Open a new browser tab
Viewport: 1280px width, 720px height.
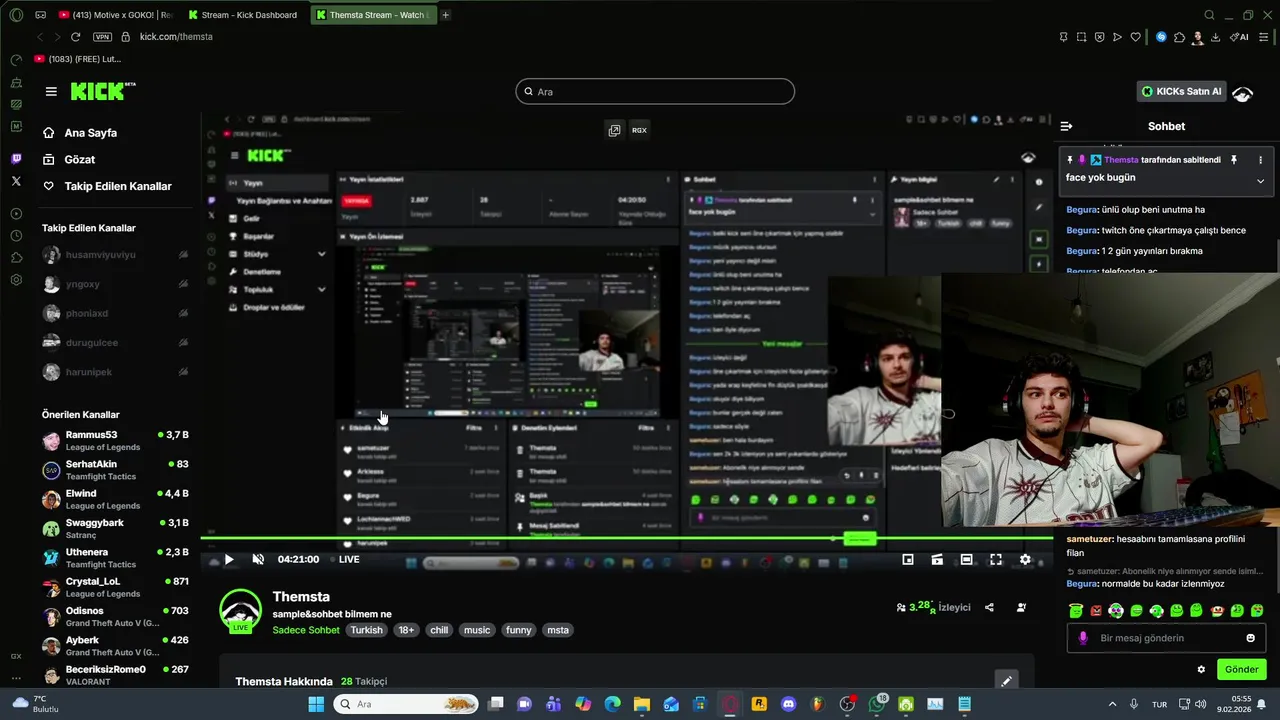click(x=446, y=15)
